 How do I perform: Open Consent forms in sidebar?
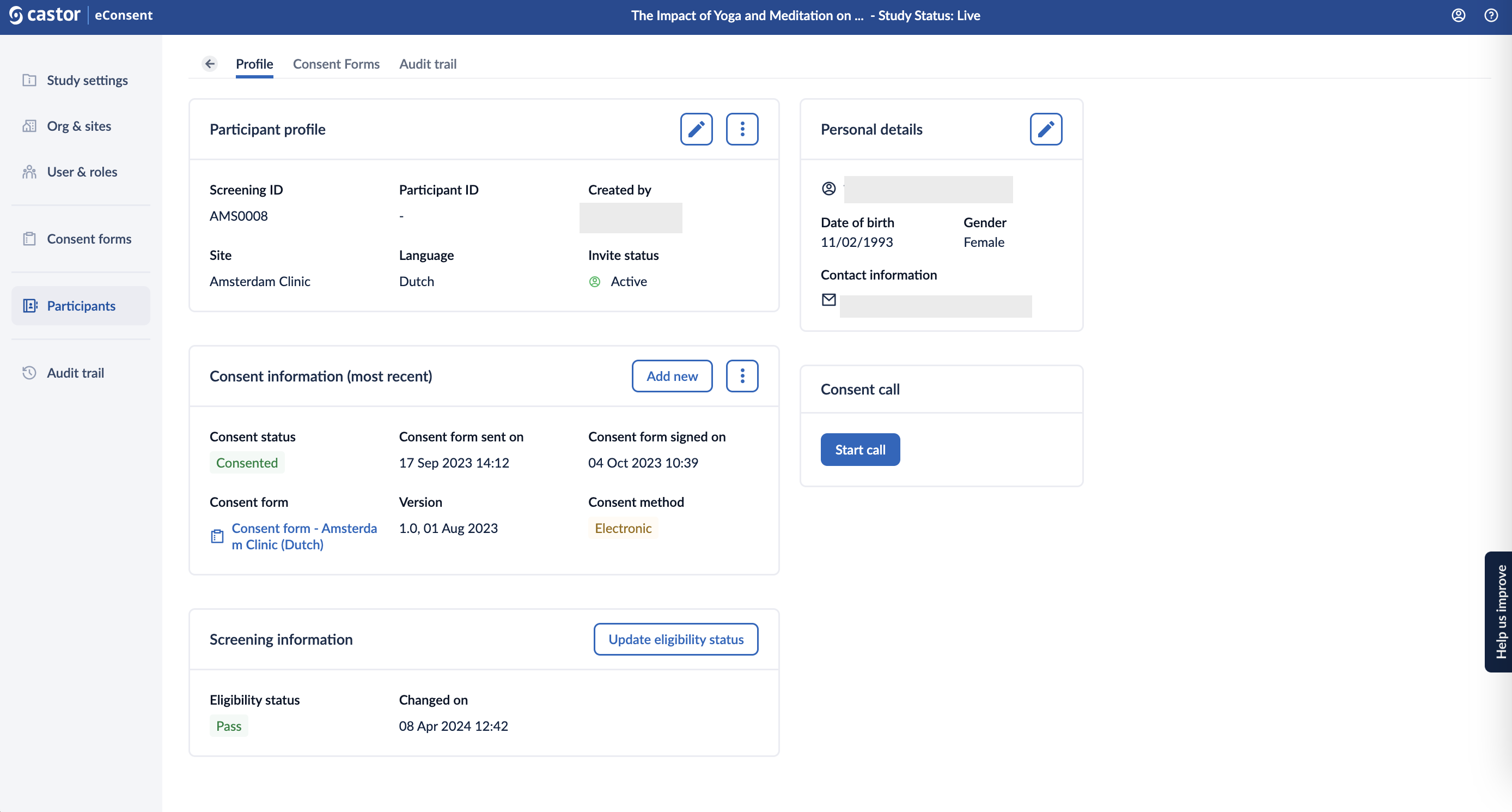81,238
